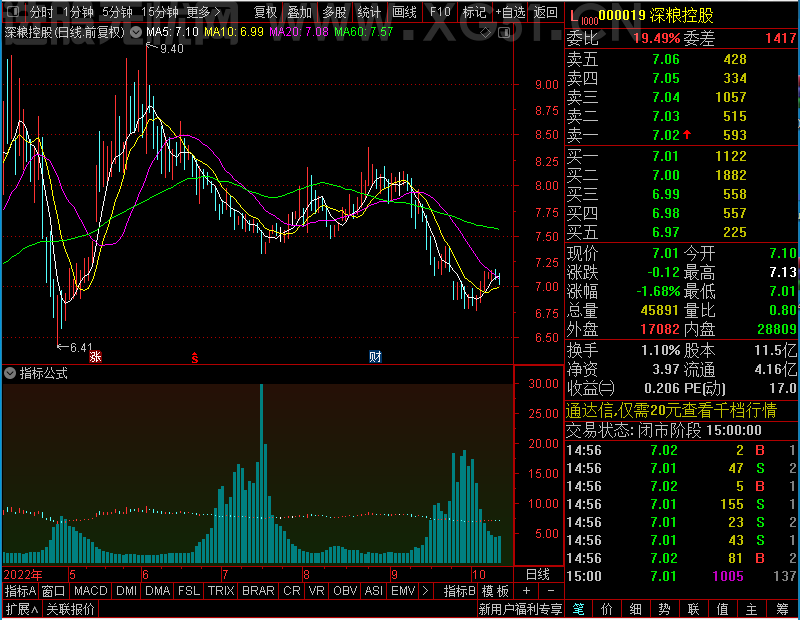Screen dimensions: 800x620
Task: Click the 15:00 final trade row with 1005 volume
Action: [682, 576]
